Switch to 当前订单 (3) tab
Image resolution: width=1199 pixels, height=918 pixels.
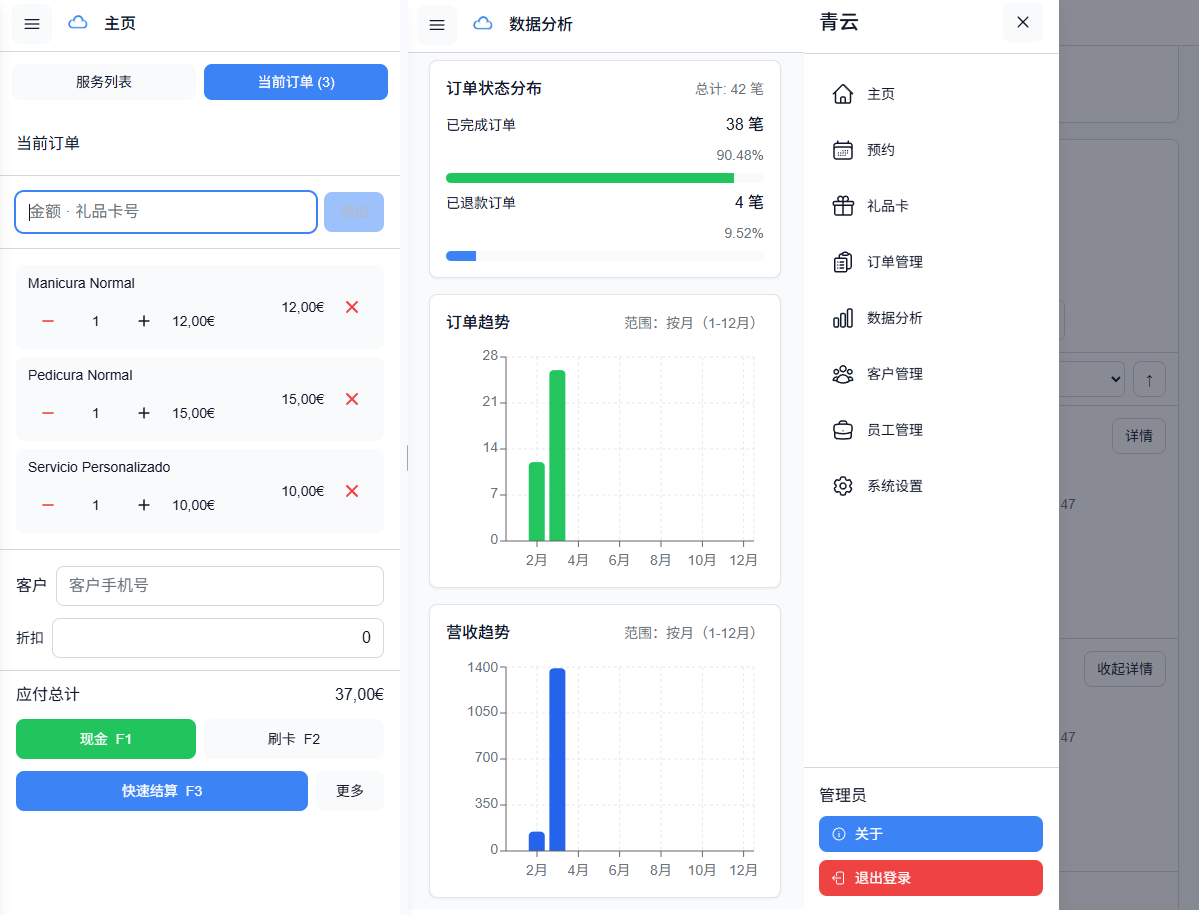coord(296,82)
